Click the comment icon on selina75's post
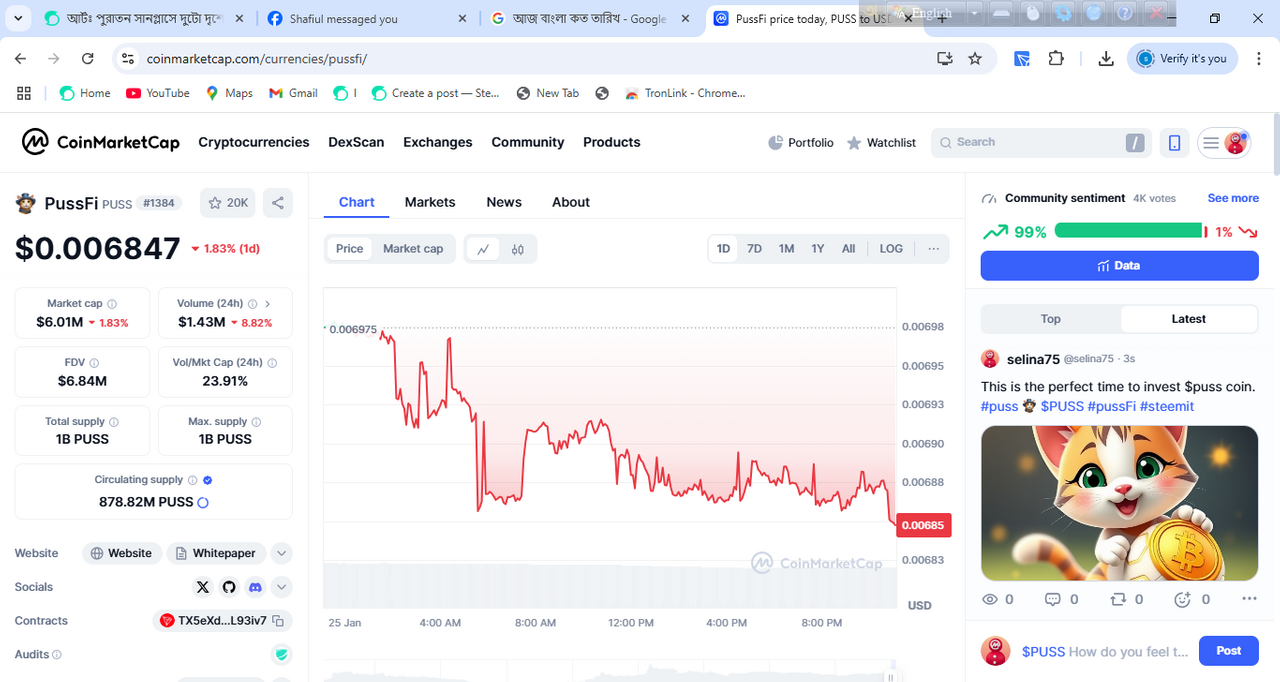This screenshot has width=1280, height=682. tap(1052, 599)
